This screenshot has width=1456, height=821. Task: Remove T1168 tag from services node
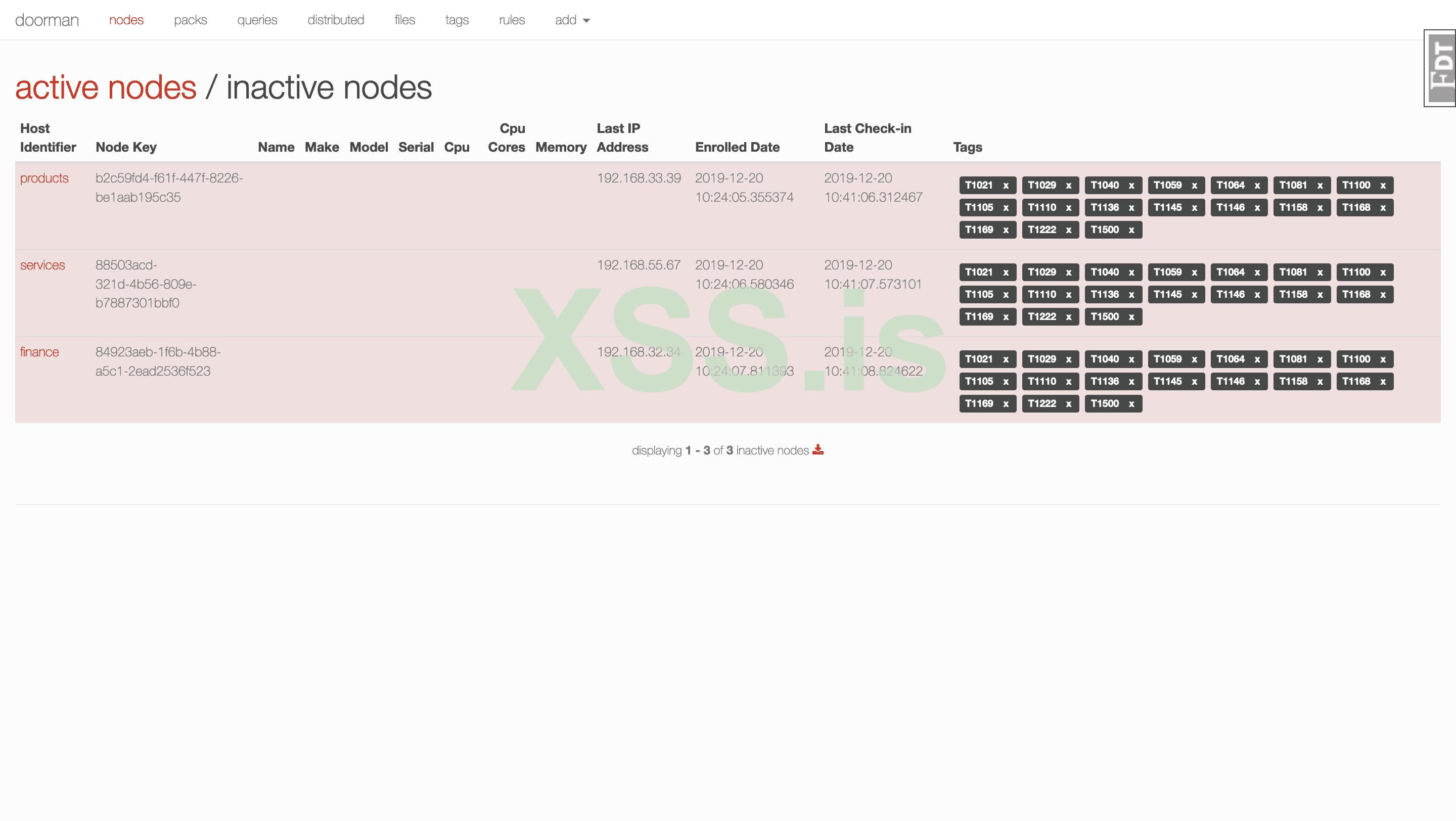coord(1383,294)
